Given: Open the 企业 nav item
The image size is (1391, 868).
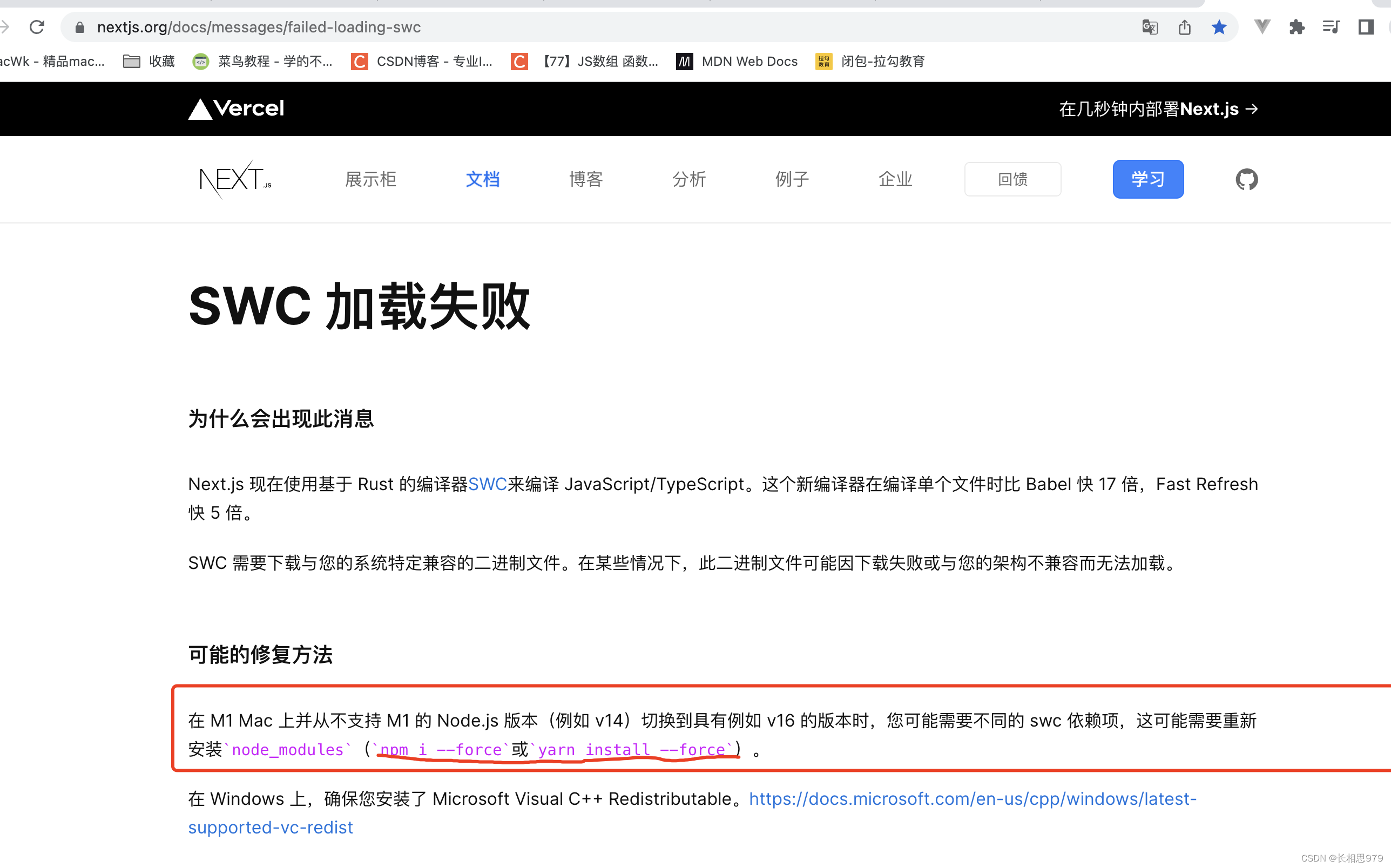Looking at the screenshot, I should pos(895,179).
